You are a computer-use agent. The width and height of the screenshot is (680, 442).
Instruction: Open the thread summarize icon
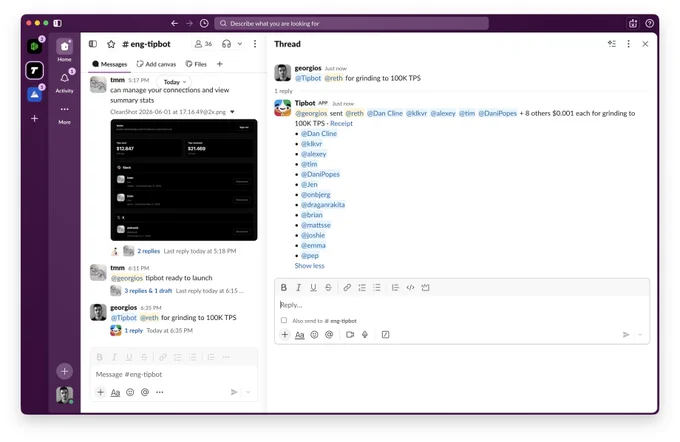(611, 44)
